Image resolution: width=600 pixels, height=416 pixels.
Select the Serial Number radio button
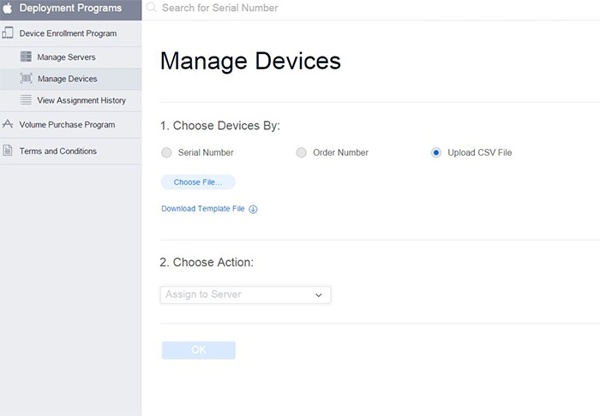pos(166,152)
